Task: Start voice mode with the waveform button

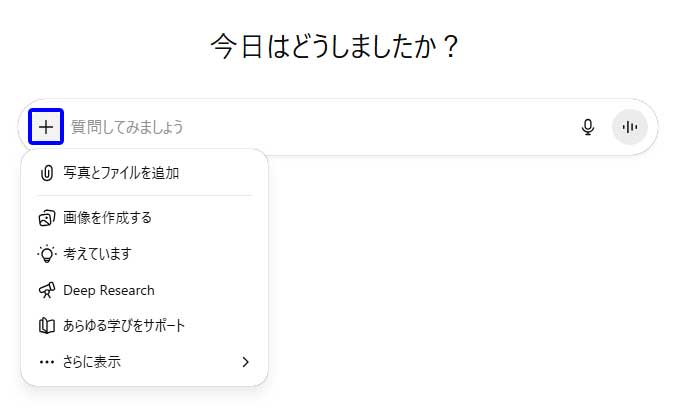Action: (x=630, y=127)
